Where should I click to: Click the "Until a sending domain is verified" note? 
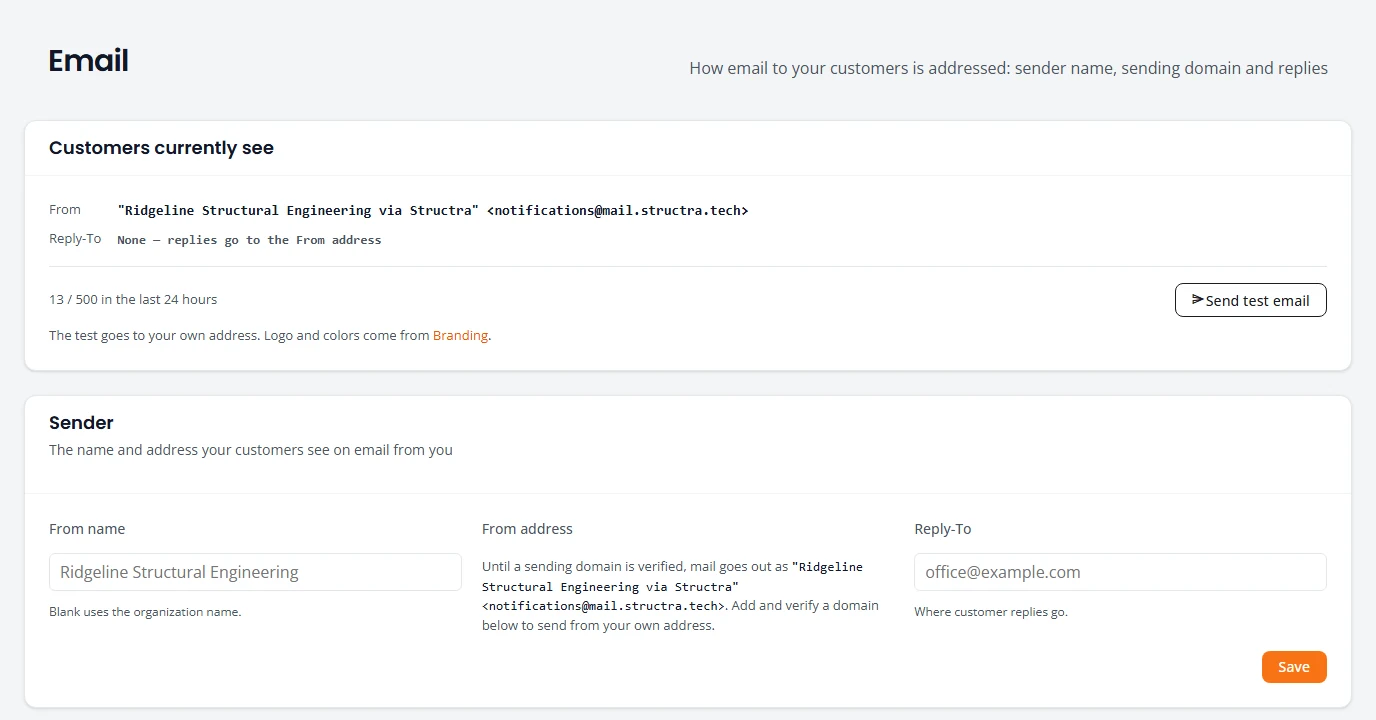(x=681, y=596)
